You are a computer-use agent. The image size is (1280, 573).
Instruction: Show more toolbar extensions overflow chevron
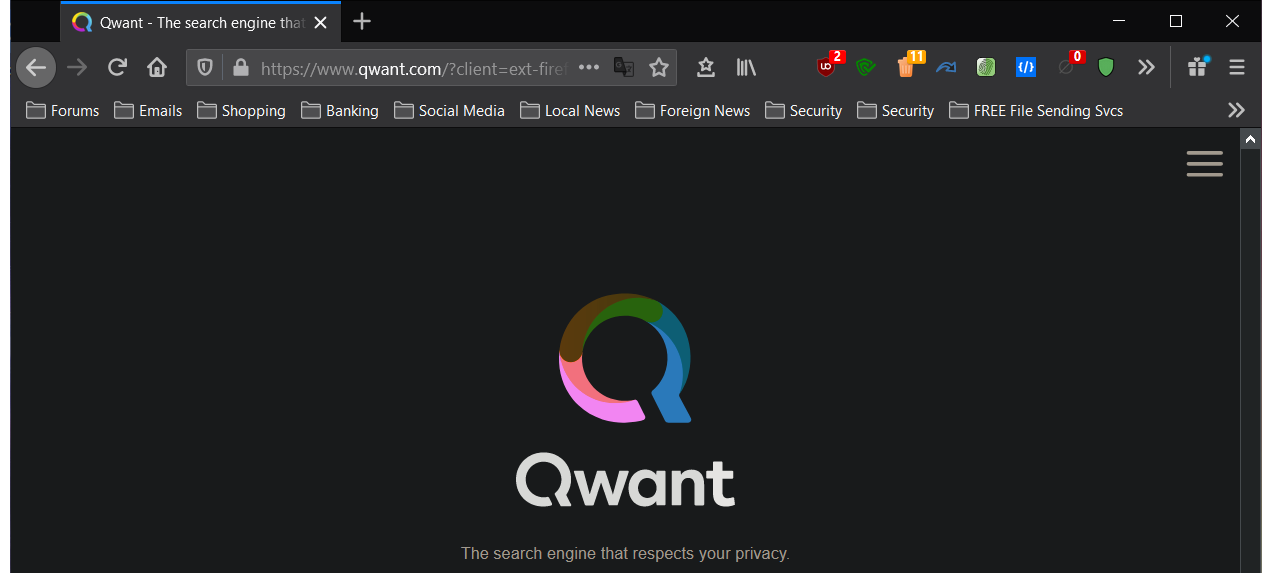(1146, 67)
